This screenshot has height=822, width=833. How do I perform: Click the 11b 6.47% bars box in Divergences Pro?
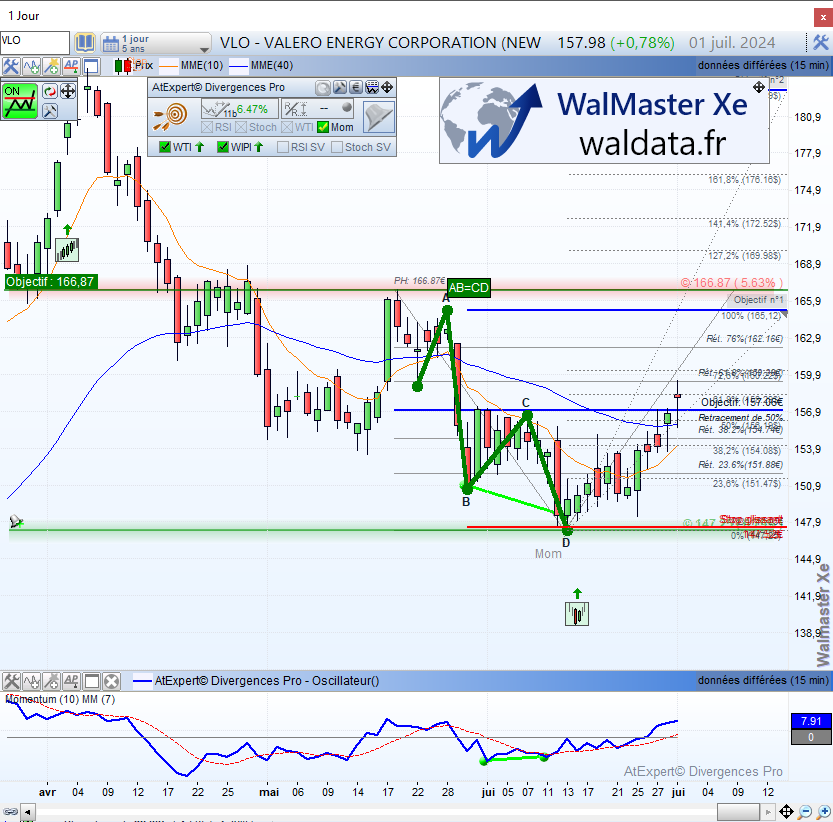240,110
